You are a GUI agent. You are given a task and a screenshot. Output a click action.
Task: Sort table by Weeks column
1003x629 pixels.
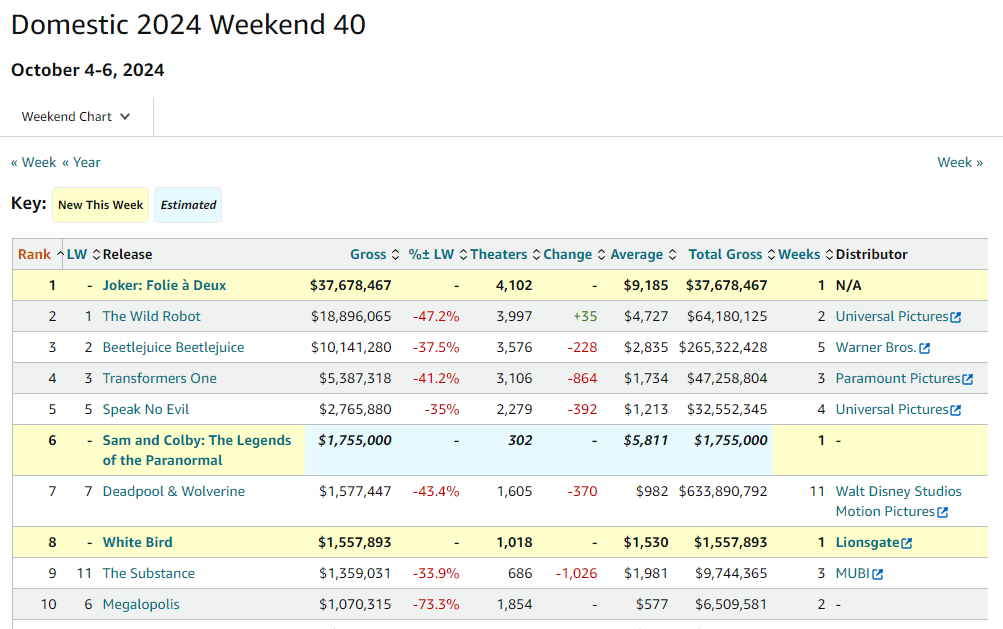click(806, 255)
